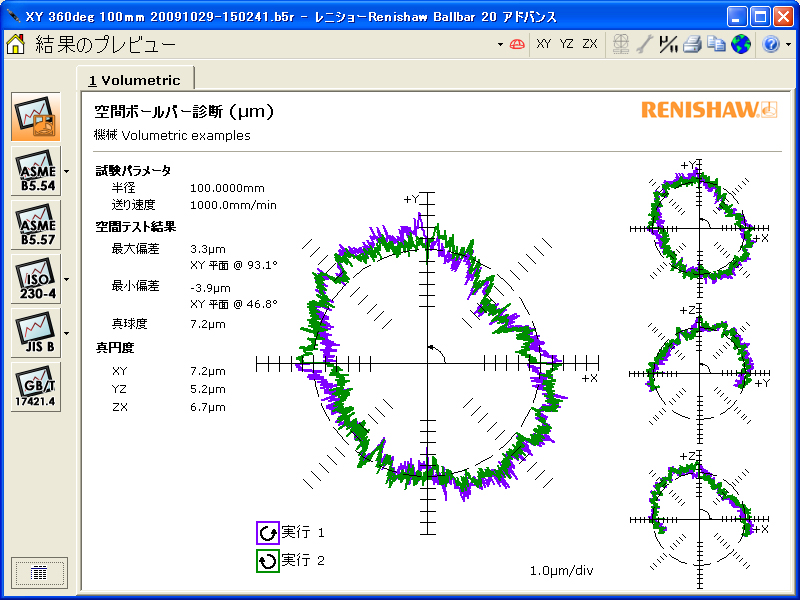Expand the dropdown arrow beside ISO 230-4
Screen dimensions: 800x600
coord(66,279)
